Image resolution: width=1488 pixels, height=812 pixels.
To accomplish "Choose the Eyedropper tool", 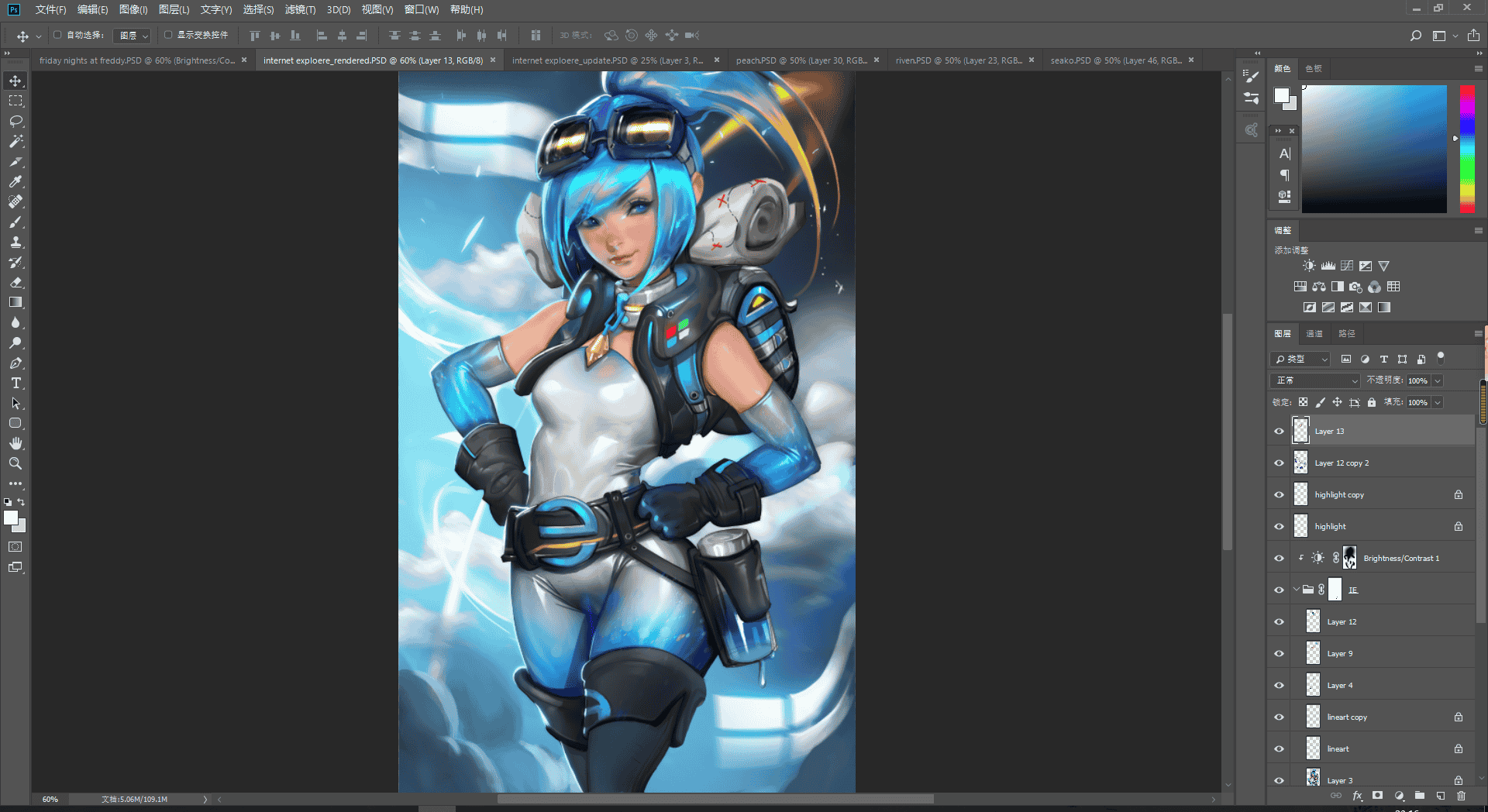I will coord(15,181).
